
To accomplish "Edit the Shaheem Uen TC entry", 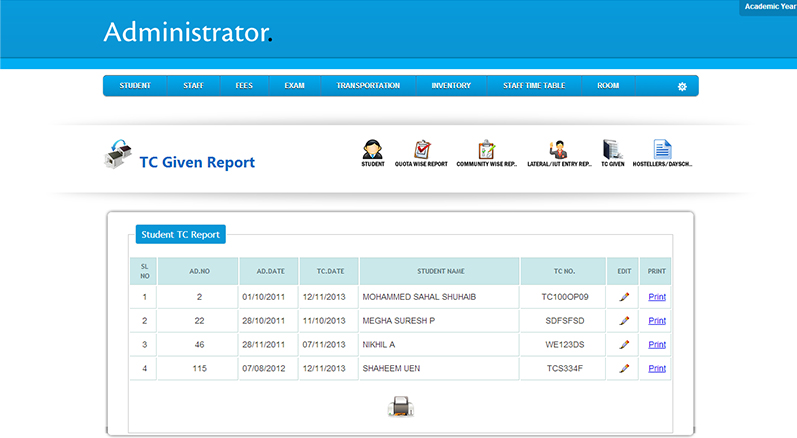I will coord(624,369).
